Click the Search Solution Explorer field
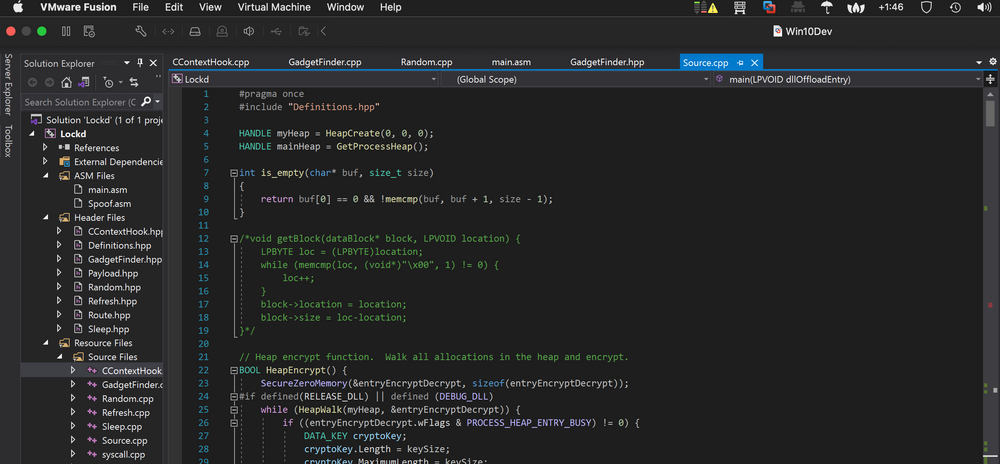The height and width of the screenshot is (464, 1000). (x=80, y=102)
